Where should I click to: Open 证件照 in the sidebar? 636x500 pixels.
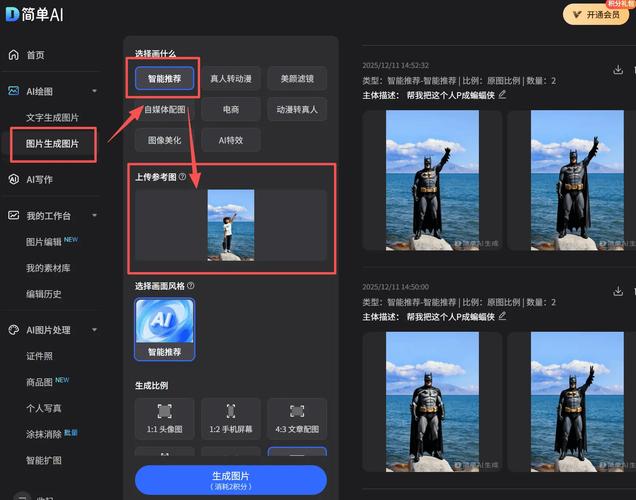39,356
